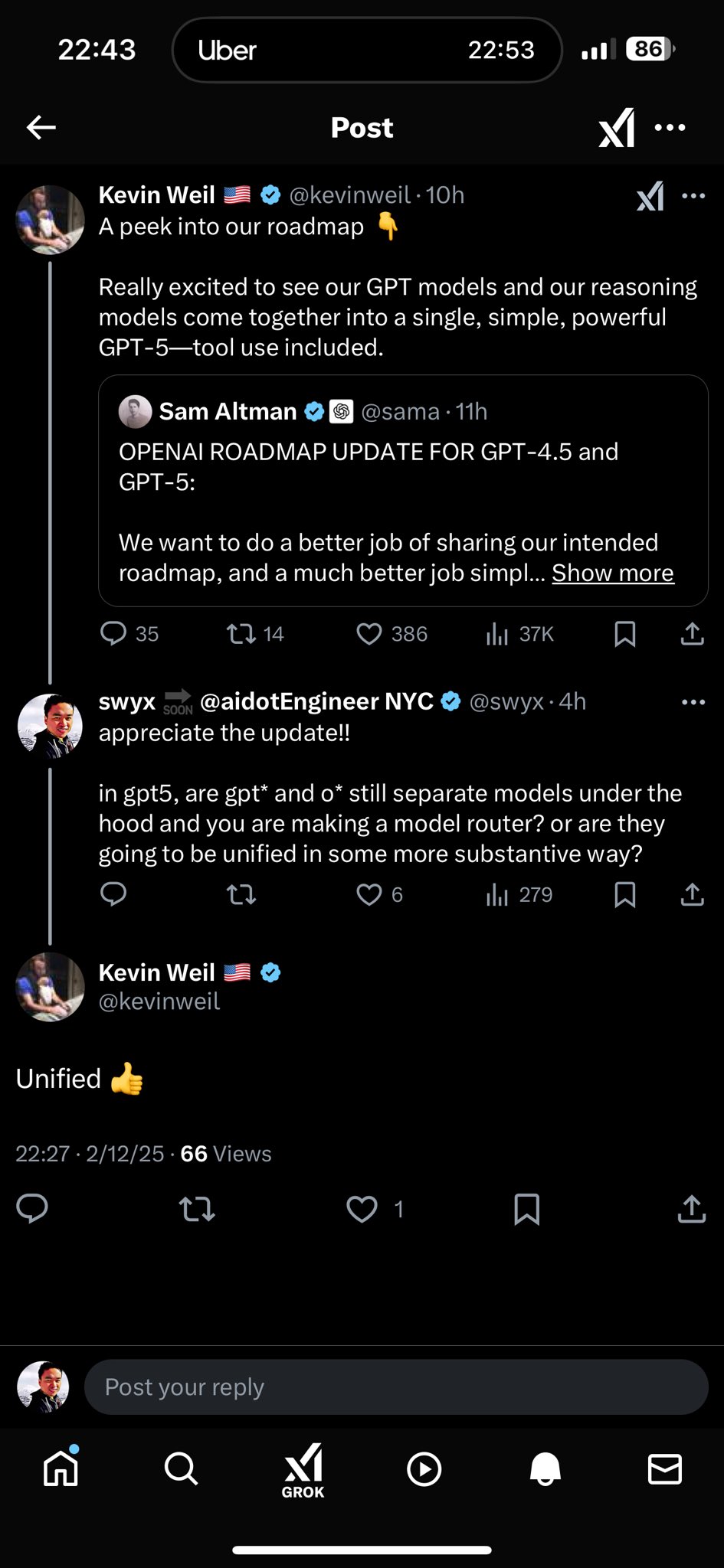724x1568 pixels.
Task: Open the three-dot menu in the header
Action: coord(670,127)
